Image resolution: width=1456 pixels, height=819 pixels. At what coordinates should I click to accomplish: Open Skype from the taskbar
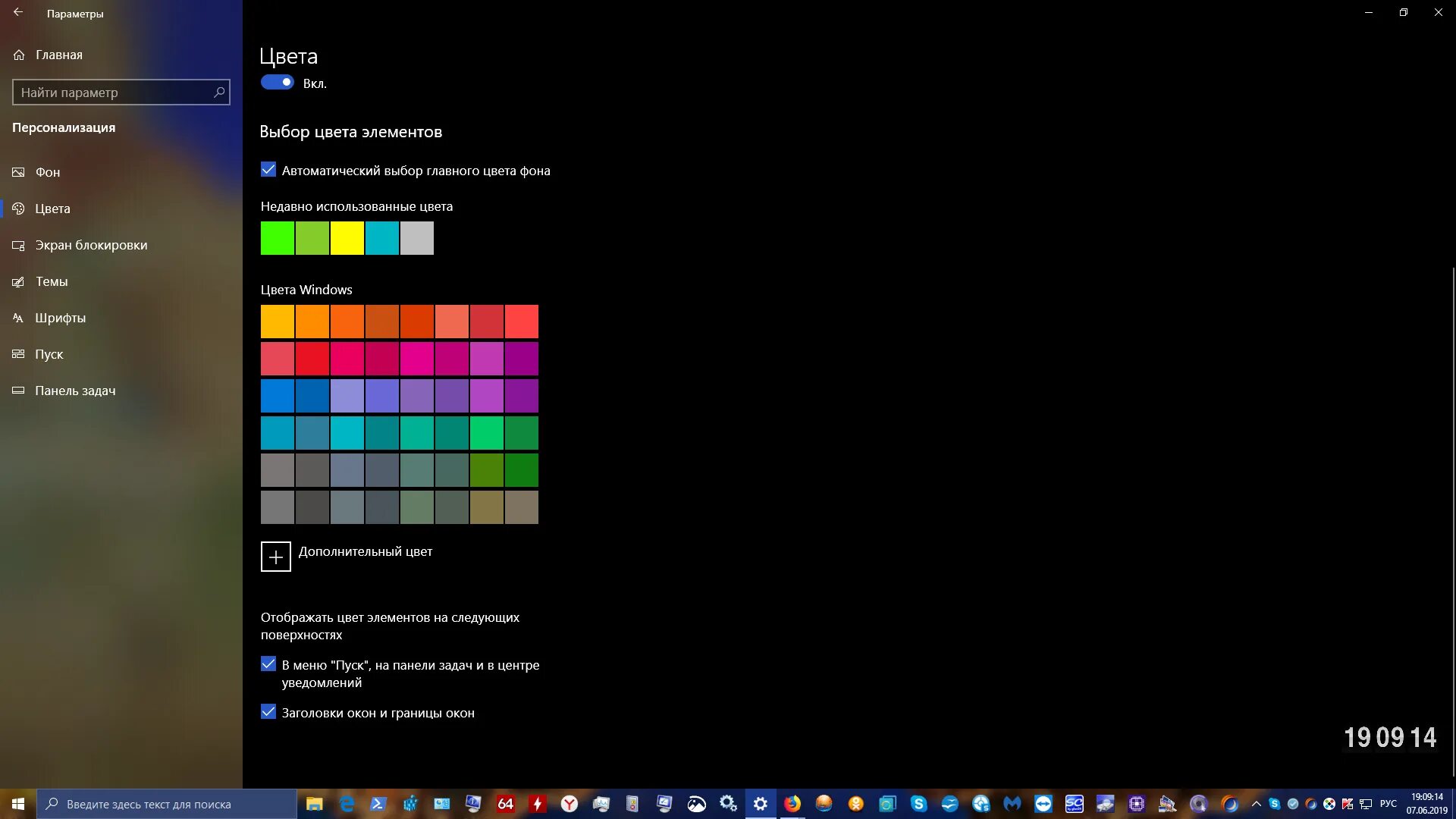point(918,804)
